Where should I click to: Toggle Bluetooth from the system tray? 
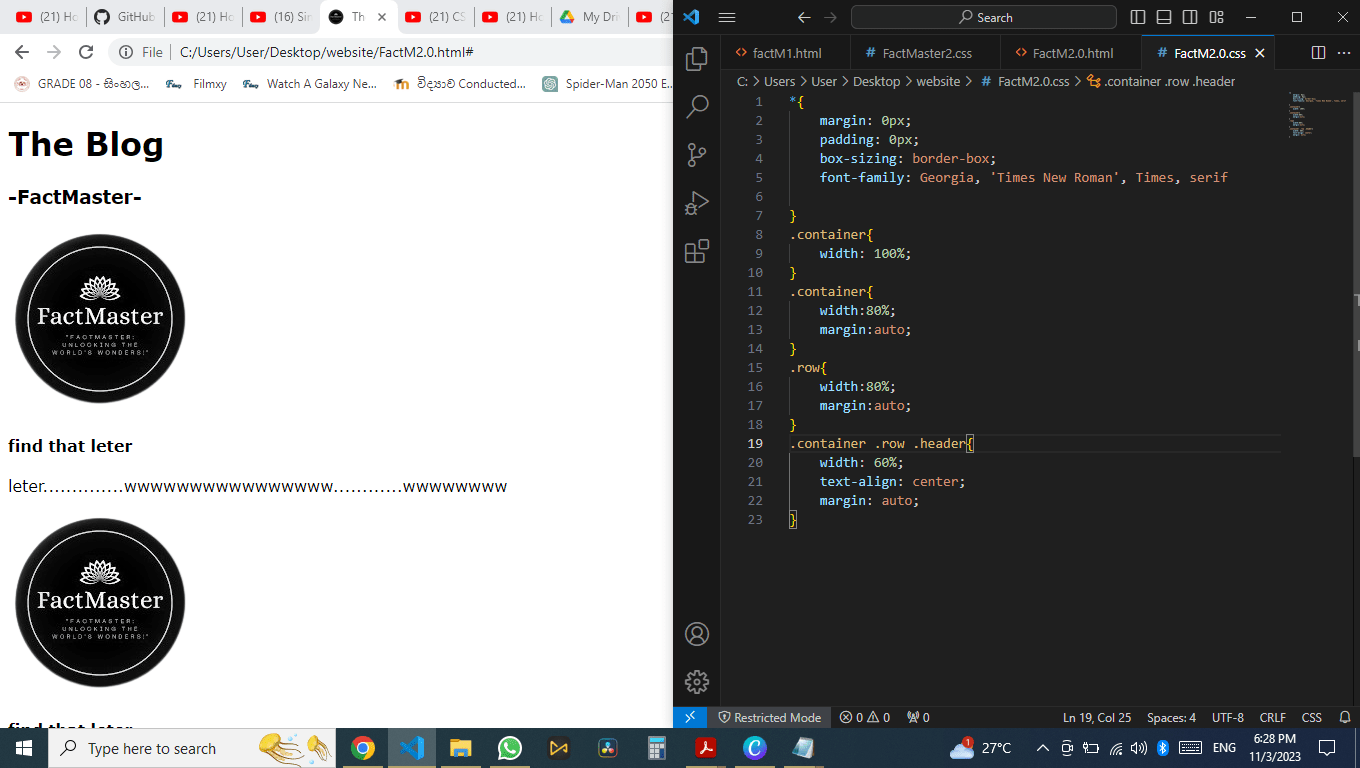pos(1163,748)
